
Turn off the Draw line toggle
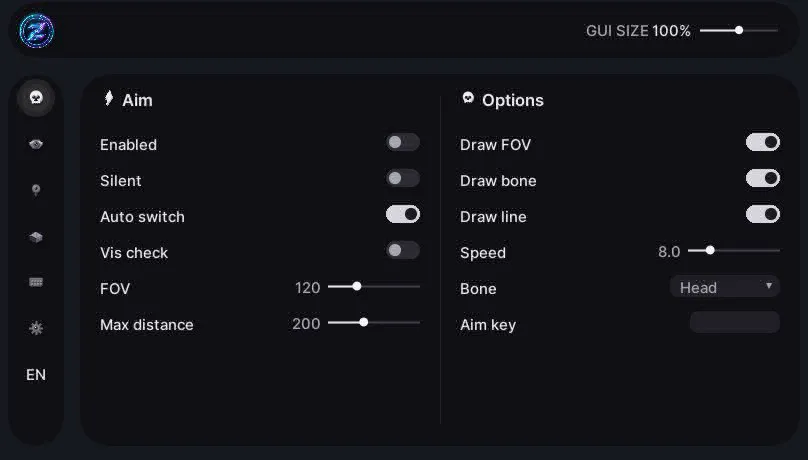pos(763,214)
